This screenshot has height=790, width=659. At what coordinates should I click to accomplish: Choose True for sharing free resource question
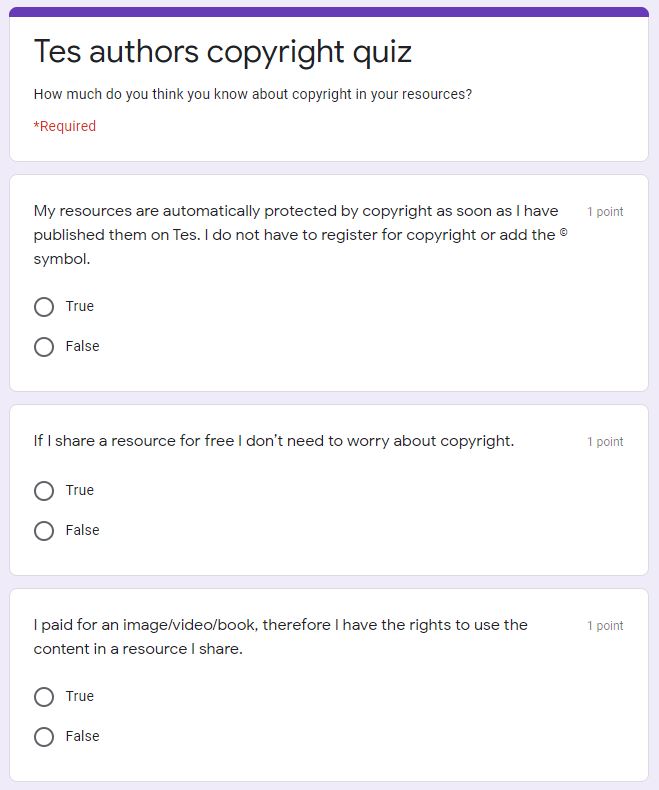click(x=44, y=490)
